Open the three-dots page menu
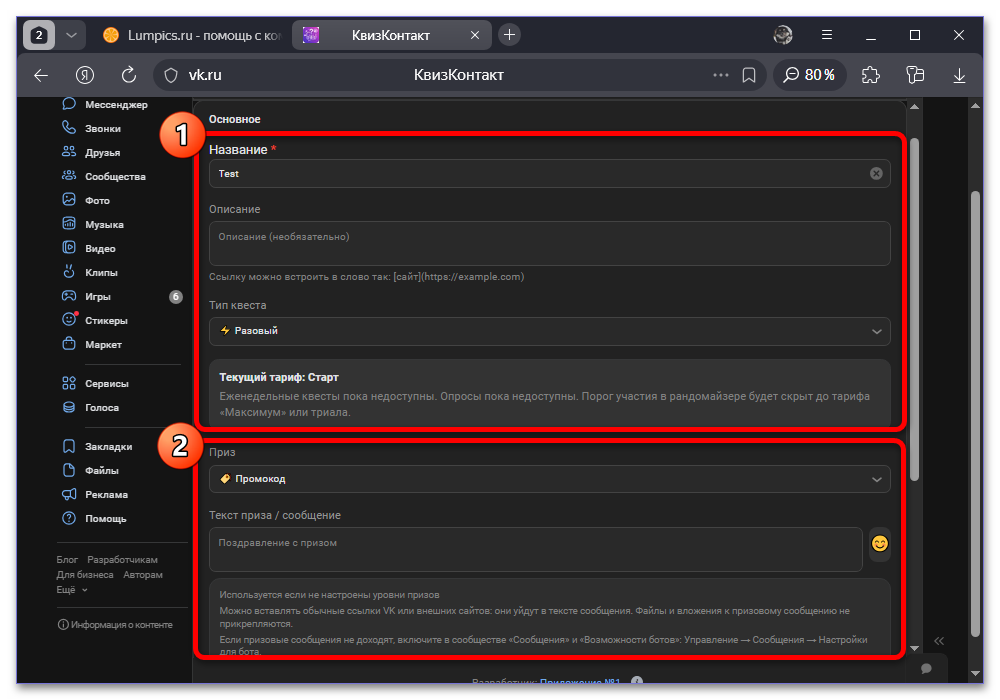 click(x=721, y=75)
